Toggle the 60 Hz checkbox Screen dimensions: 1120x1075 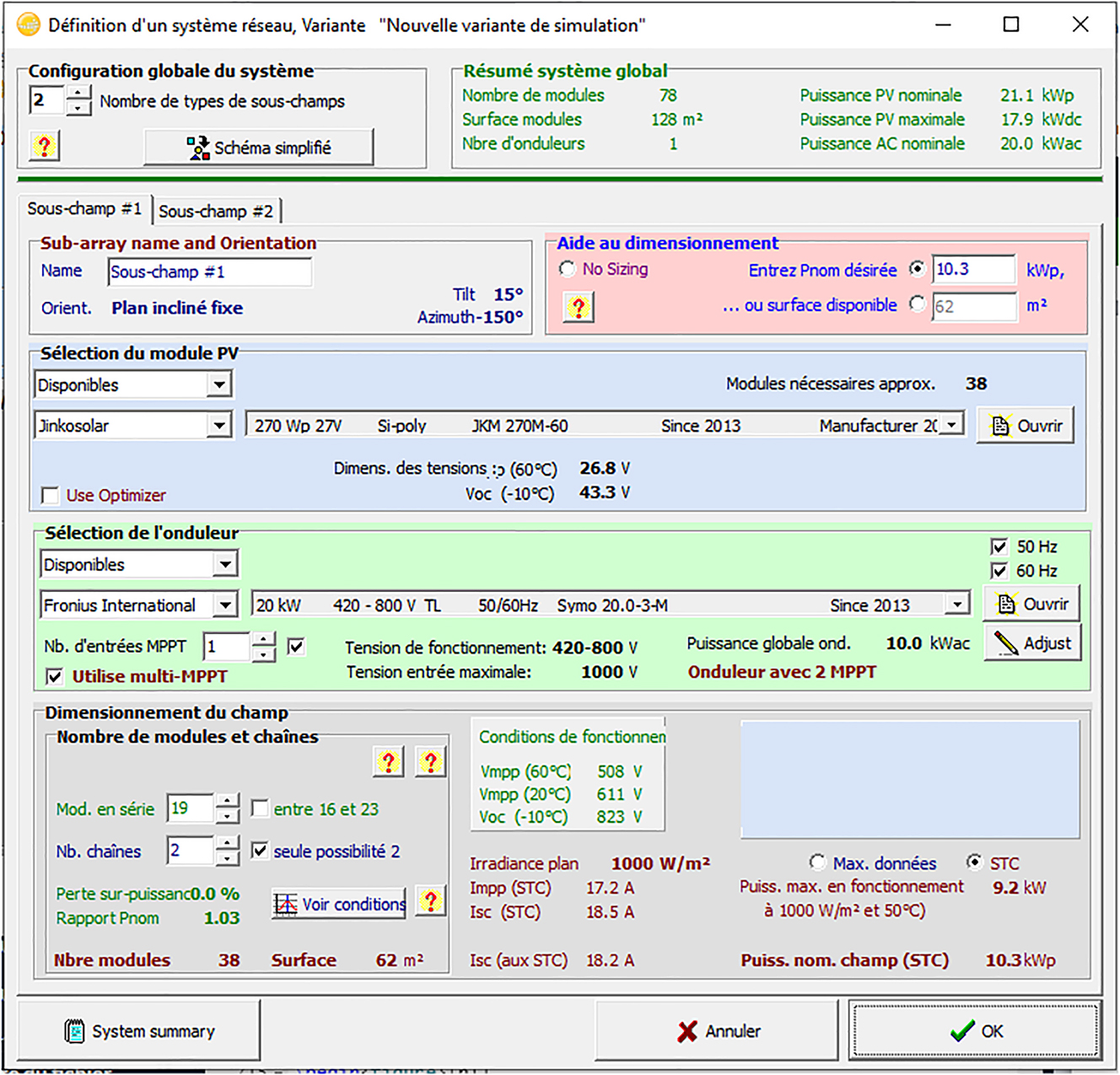[x=999, y=571]
